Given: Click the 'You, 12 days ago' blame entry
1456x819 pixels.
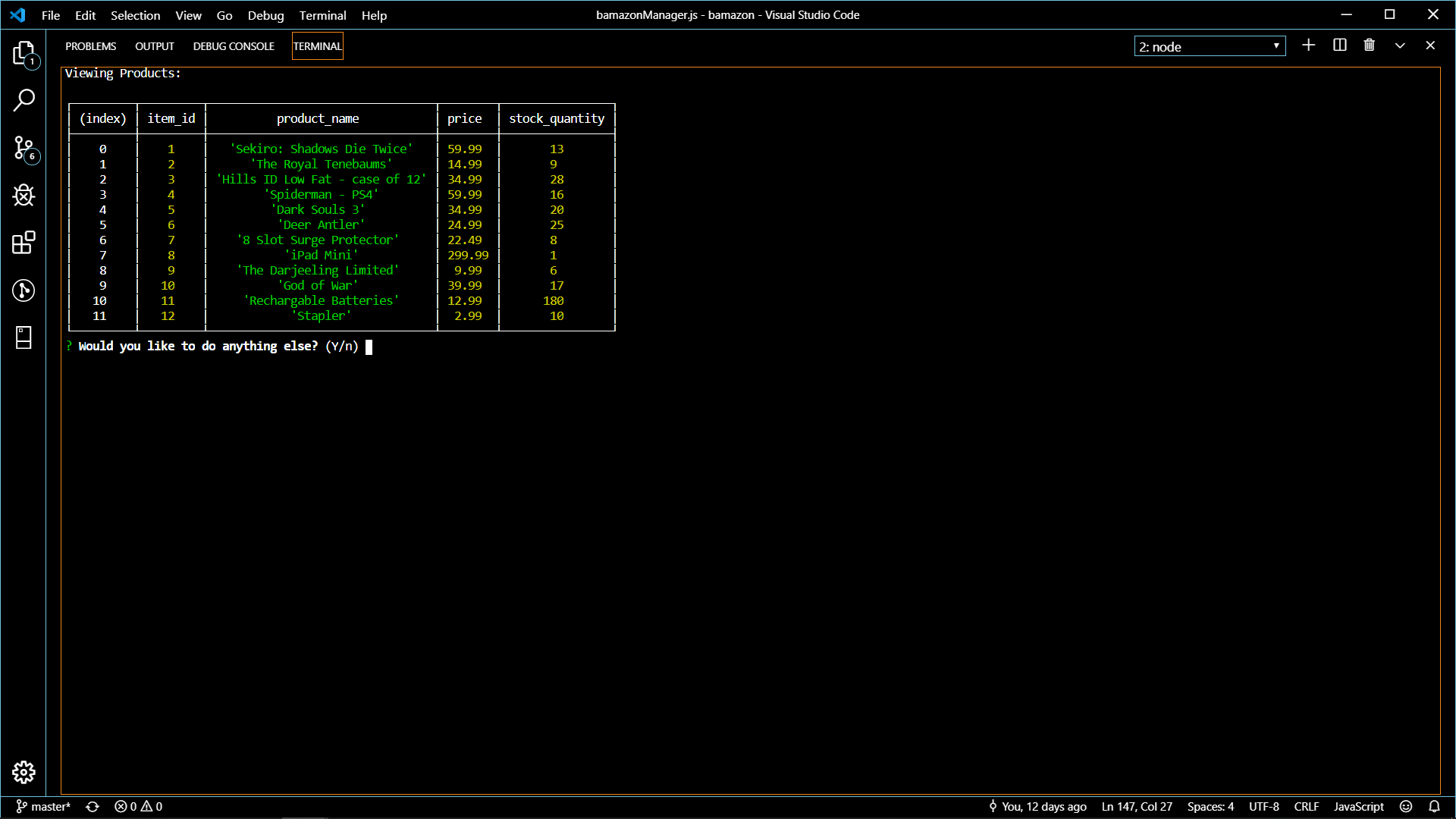Looking at the screenshot, I should tap(1037, 806).
